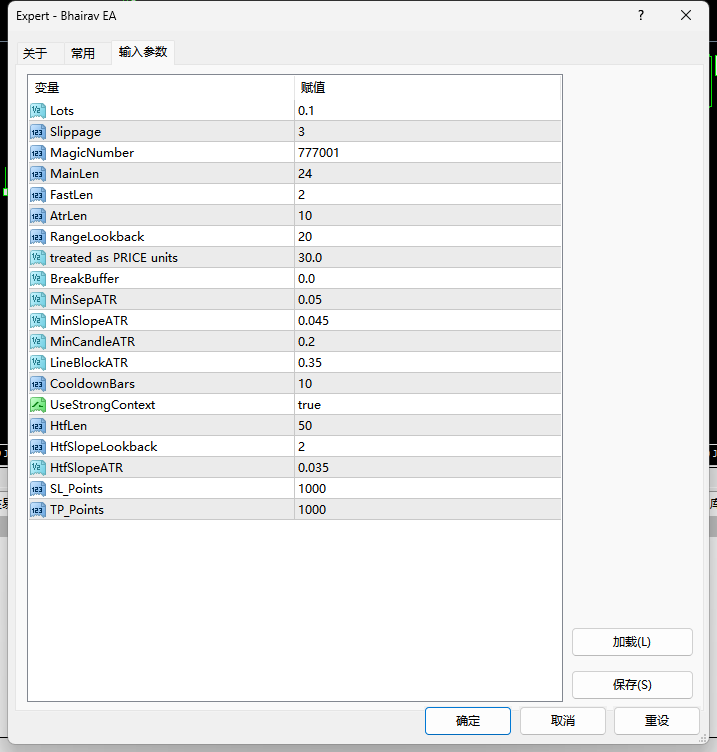The height and width of the screenshot is (752, 717).
Task: Click the LineBlockATR double type icon
Action: click(38, 363)
